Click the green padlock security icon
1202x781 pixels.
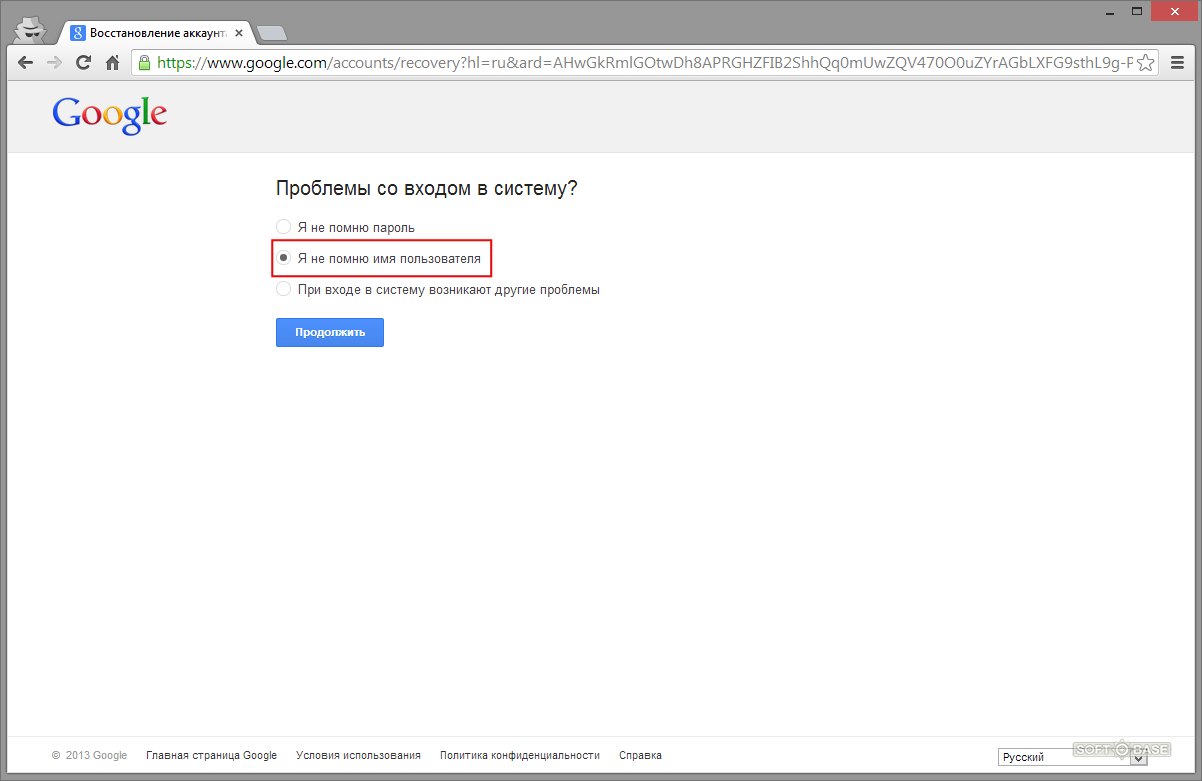click(x=145, y=62)
